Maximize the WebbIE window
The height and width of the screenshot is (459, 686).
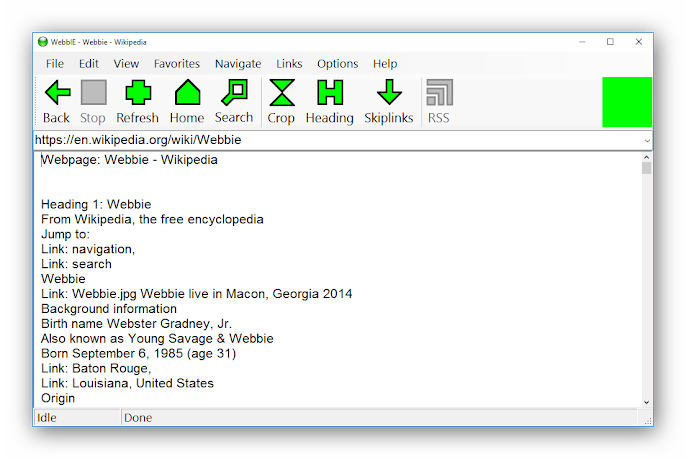click(610, 42)
